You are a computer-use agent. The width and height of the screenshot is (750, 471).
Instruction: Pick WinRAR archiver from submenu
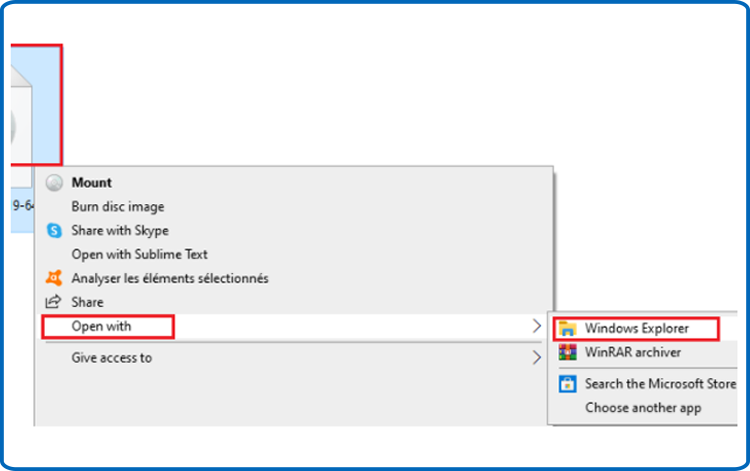click(x=633, y=352)
